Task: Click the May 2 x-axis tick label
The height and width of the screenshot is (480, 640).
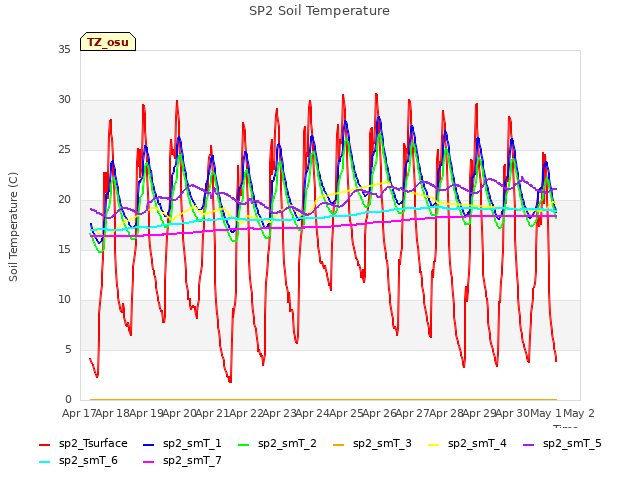Action: (579, 413)
